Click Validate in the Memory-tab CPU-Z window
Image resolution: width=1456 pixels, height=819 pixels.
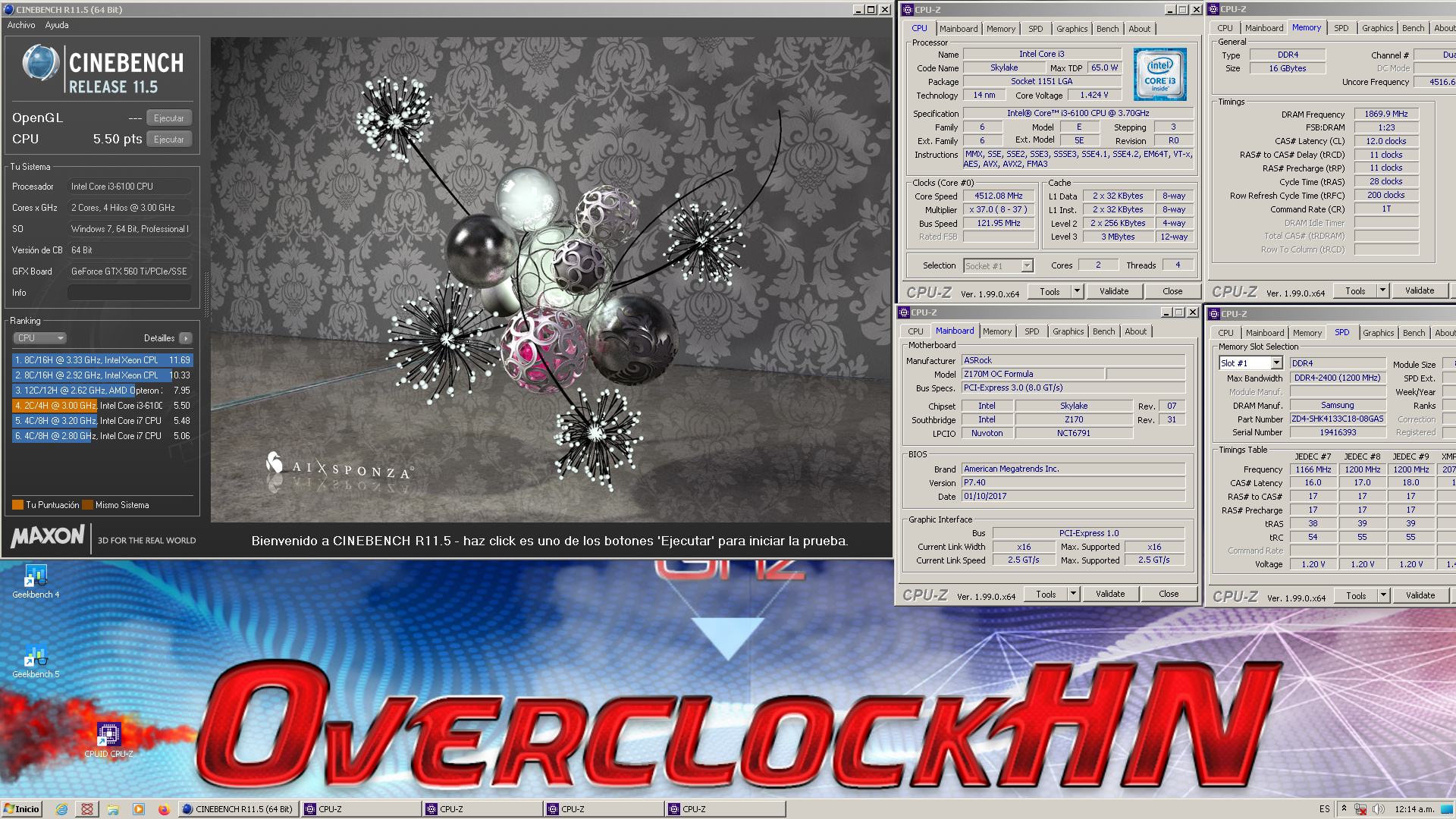(1420, 290)
